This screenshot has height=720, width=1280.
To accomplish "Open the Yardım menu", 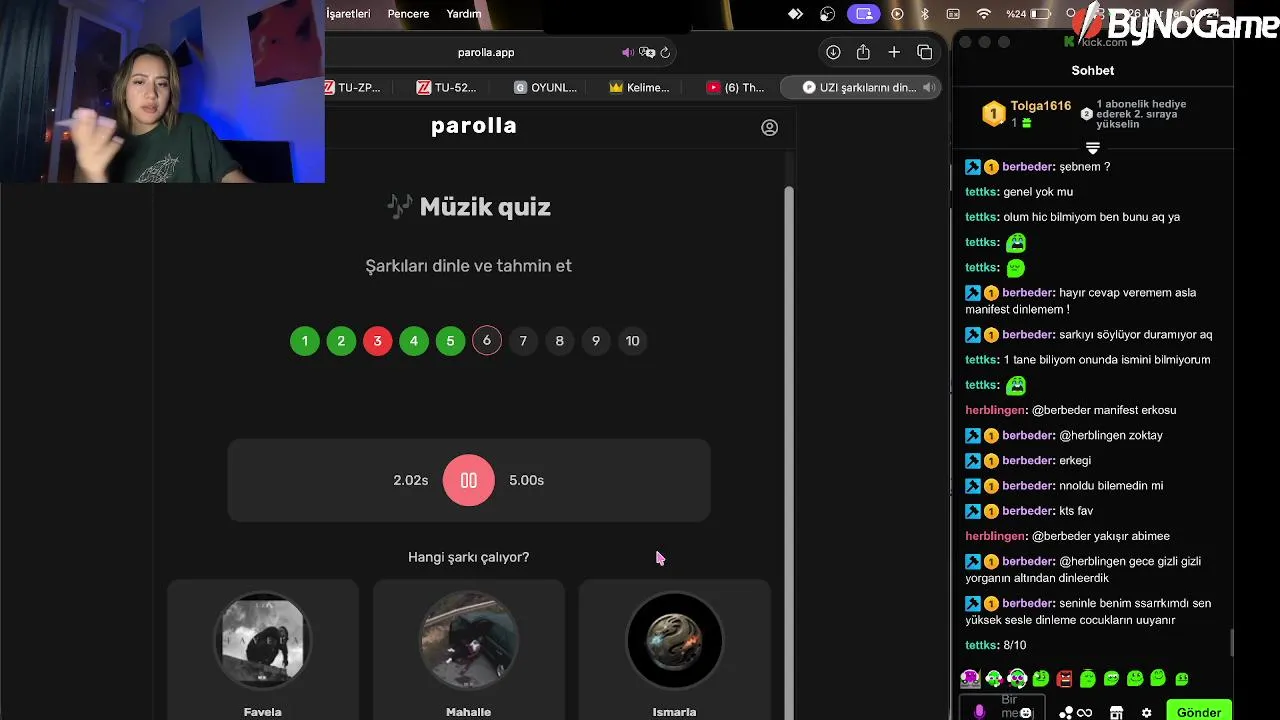I will pyautogui.click(x=464, y=14).
